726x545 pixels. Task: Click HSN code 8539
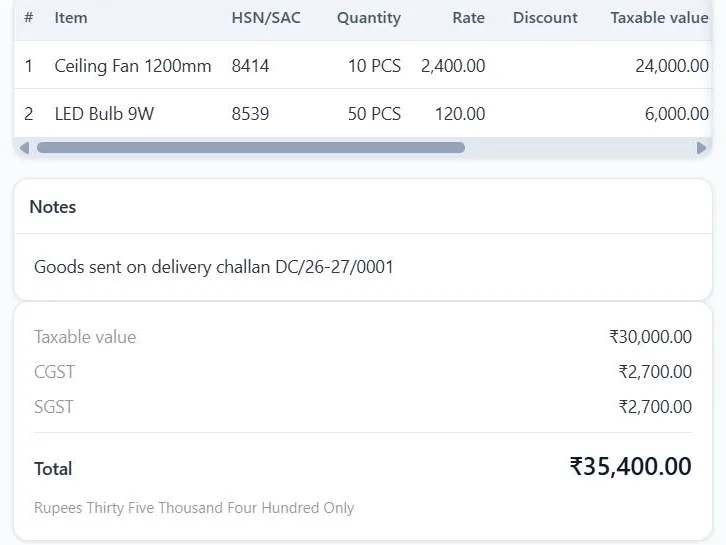click(x=250, y=113)
